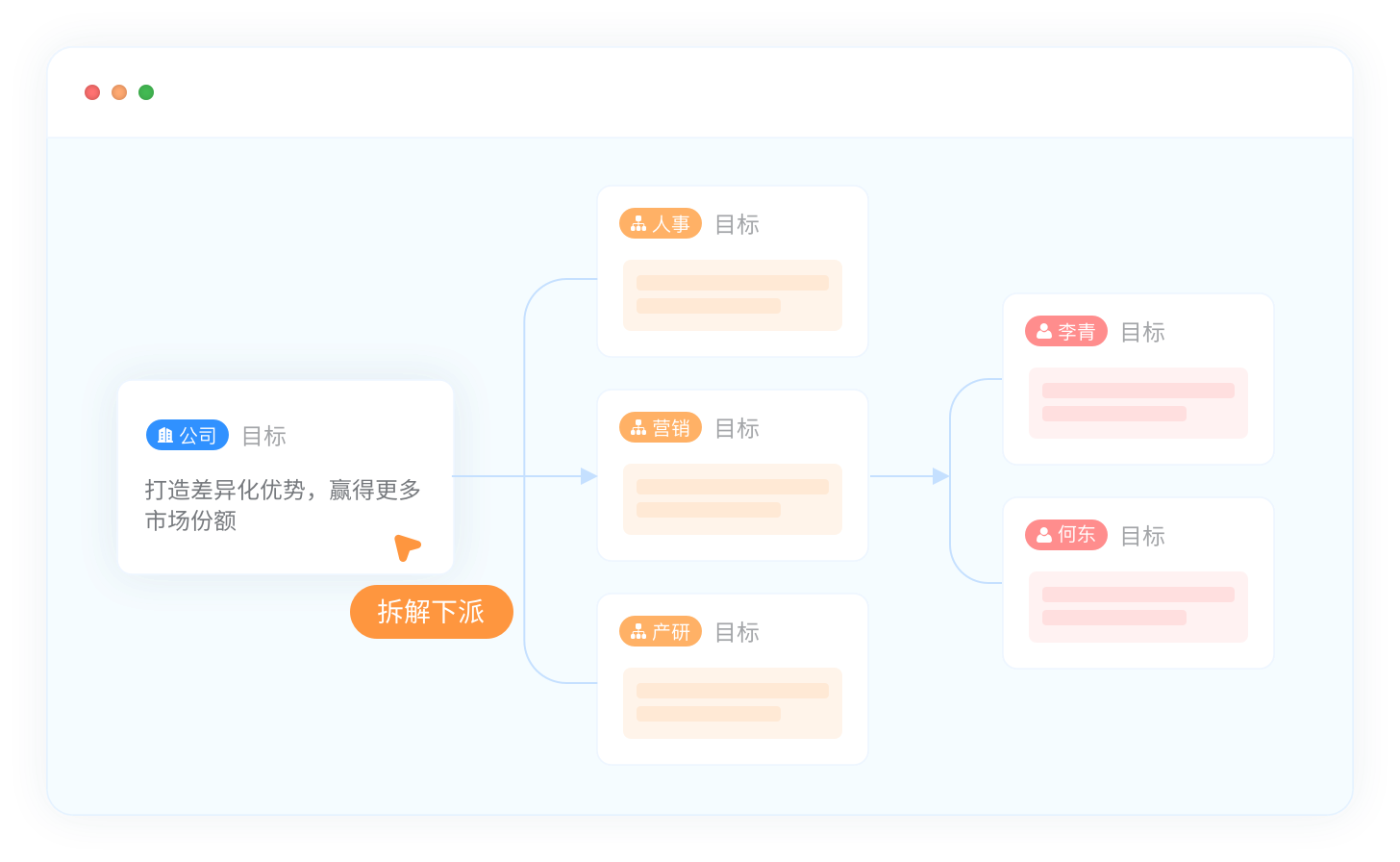Click arrow pointing from company to 营销
Viewport: 1400px width, 862px height.
588,476
